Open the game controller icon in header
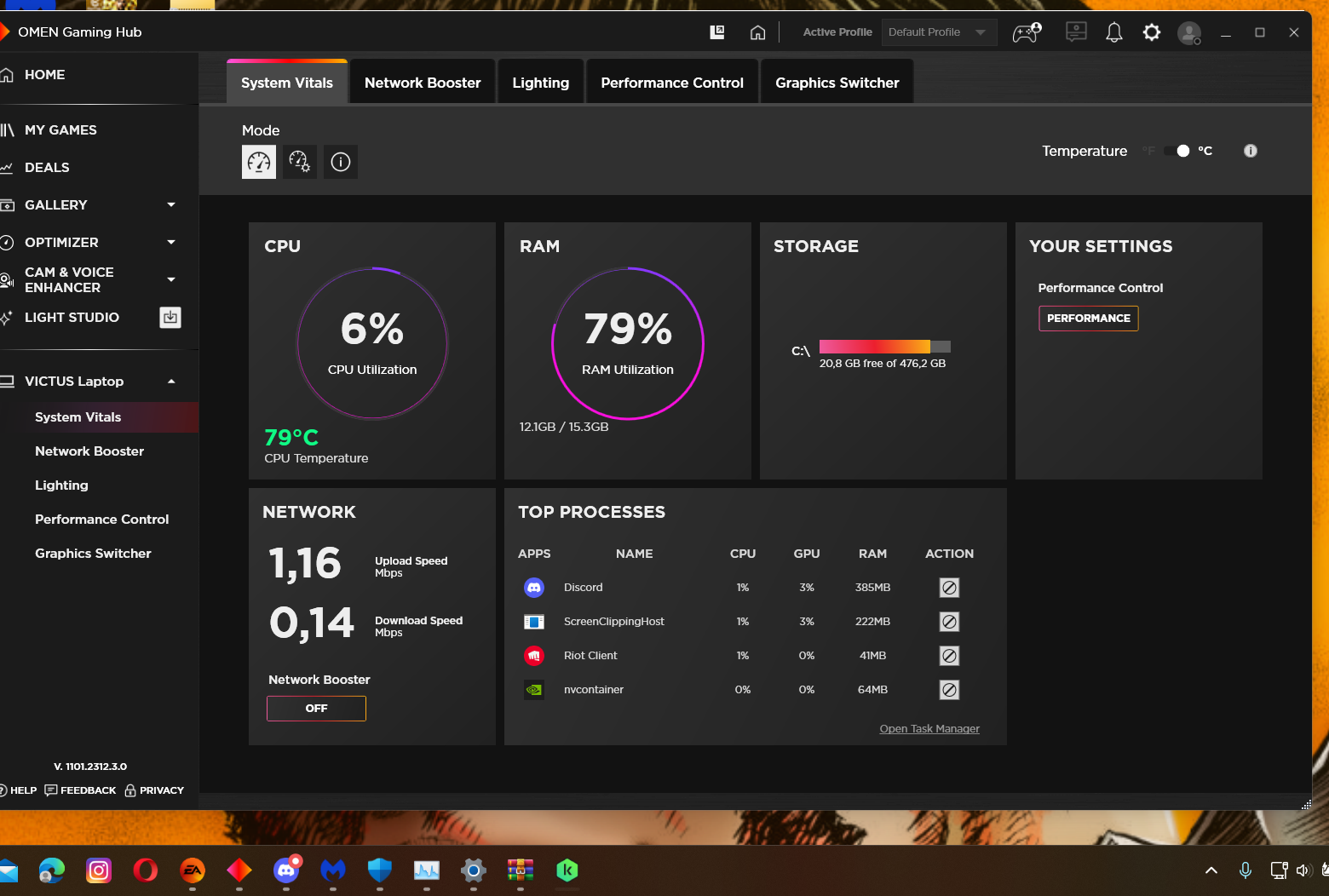 (x=1027, y=32)
